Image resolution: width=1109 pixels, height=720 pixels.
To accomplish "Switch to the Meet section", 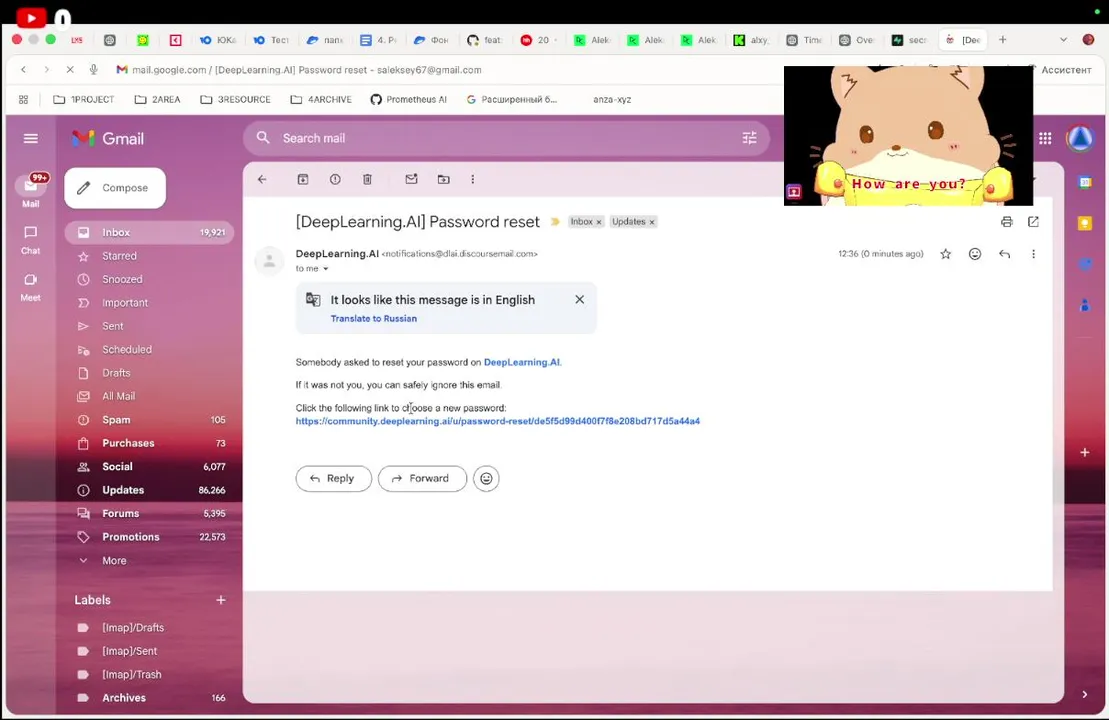I will [x=30, y=287].
